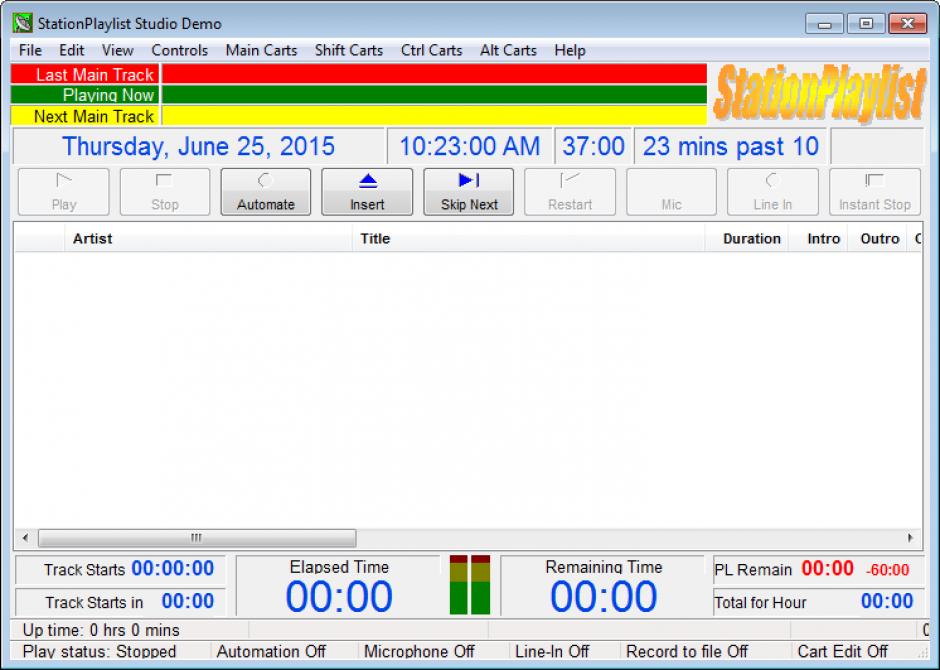Click the Remaining Time display
The image size is (940, 670).
(x=603, y=586)
